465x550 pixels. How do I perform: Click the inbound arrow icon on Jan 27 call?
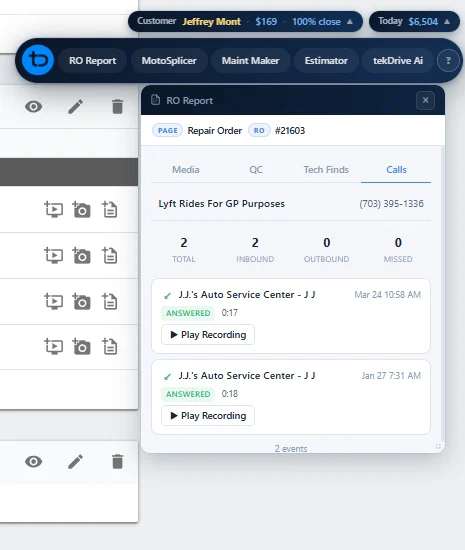pyautogui.click(x=168, y=377)
